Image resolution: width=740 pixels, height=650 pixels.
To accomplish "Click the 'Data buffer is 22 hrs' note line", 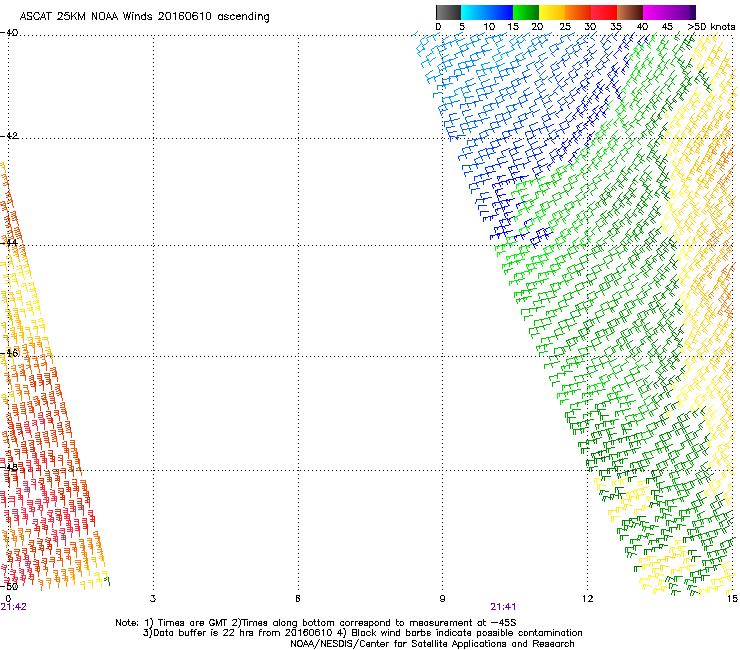I will click(362, 633).
